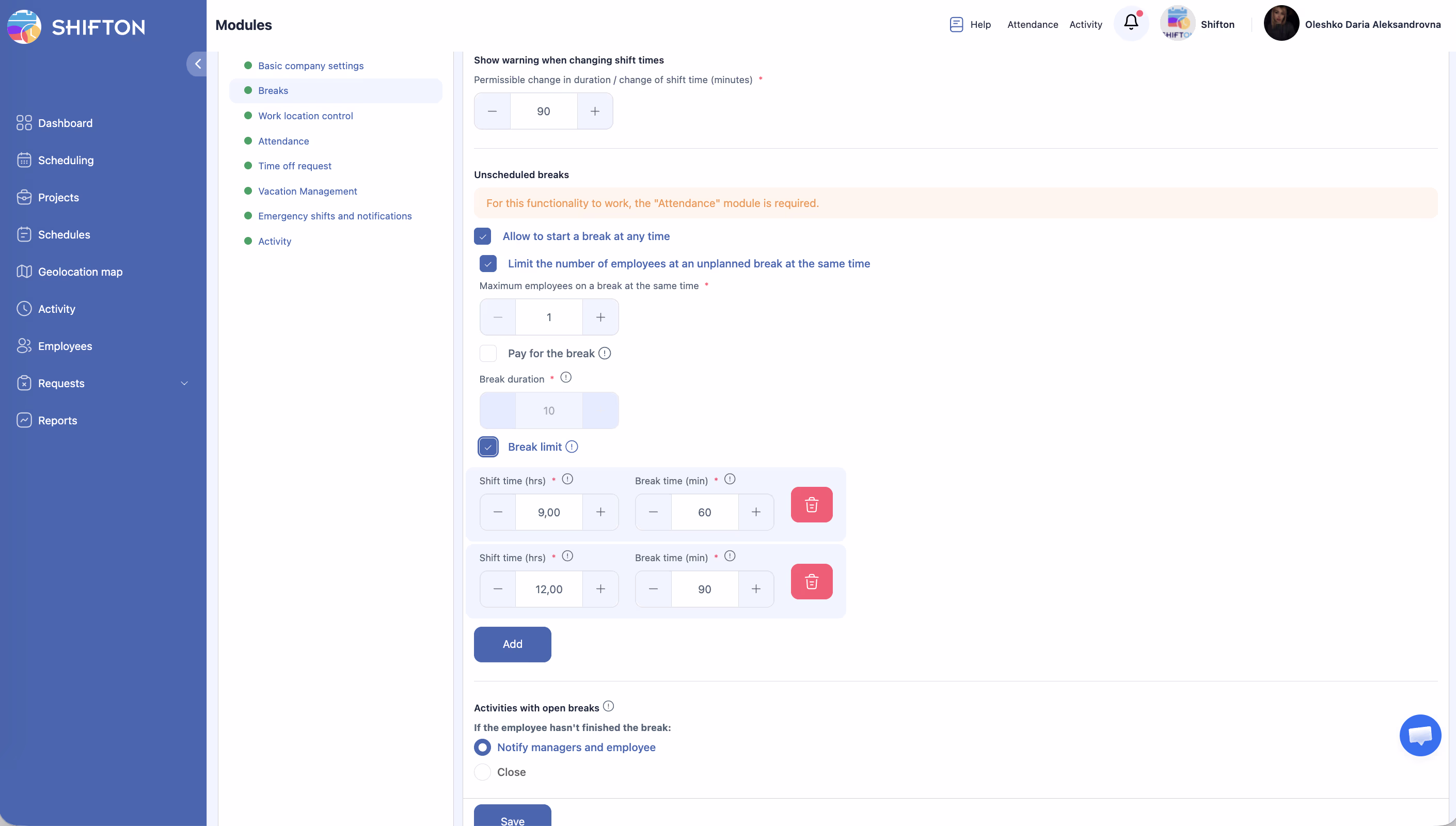The width and height of the screenshot is (1456, 826).
Task: Delete the 12,00 hour break limit row
Action: 811,581
